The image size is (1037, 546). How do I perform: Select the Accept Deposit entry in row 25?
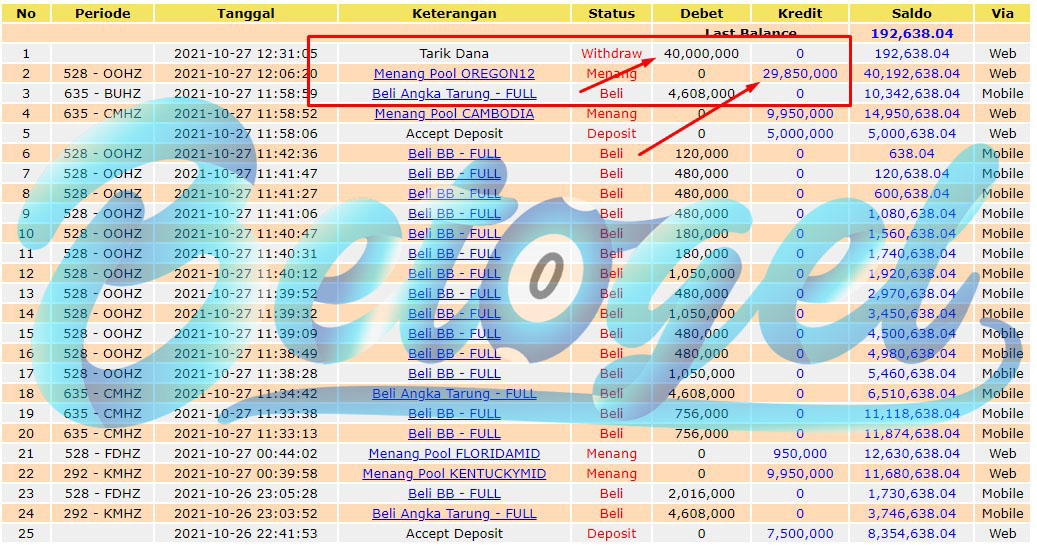pyautogui.click(x=454, y=533)
